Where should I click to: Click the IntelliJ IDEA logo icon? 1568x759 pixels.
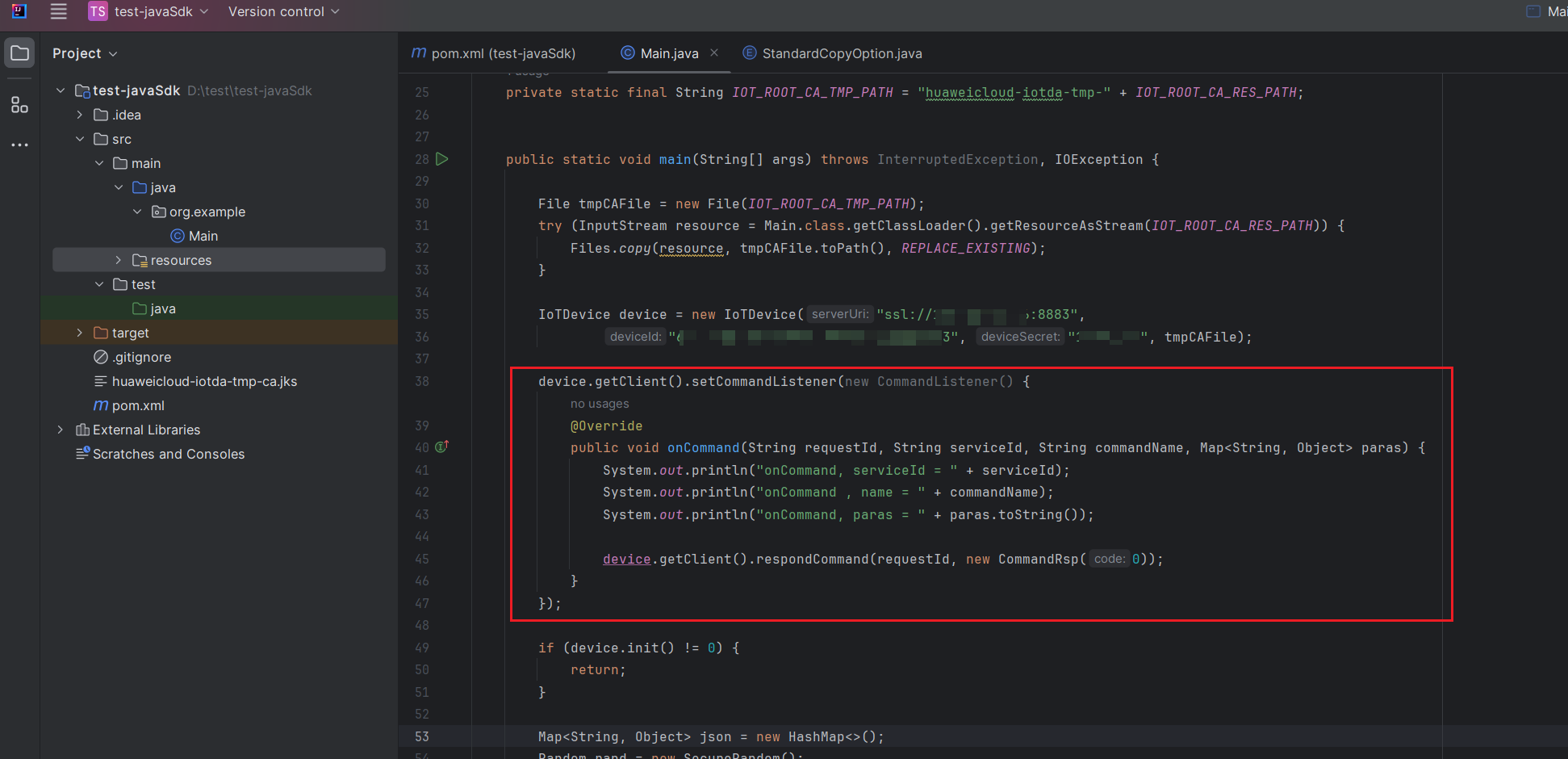pyautogui.click(x=19, y=11)
